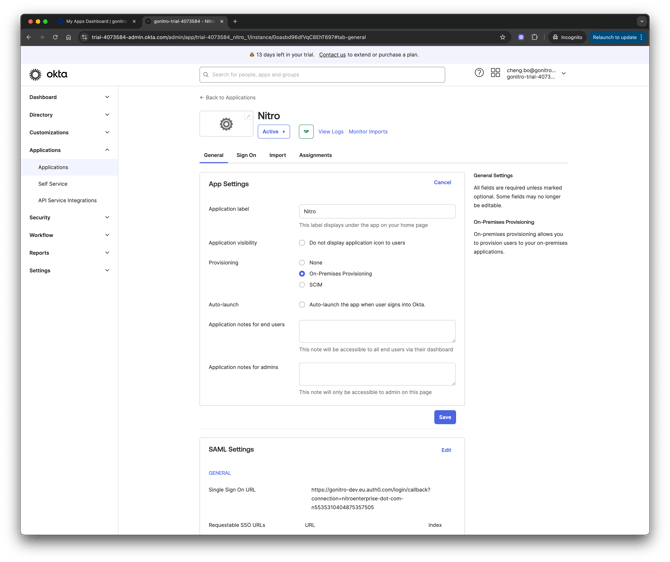Go to browser home page
The width and height of the screenshot is (670, 562).
[68, 37]
